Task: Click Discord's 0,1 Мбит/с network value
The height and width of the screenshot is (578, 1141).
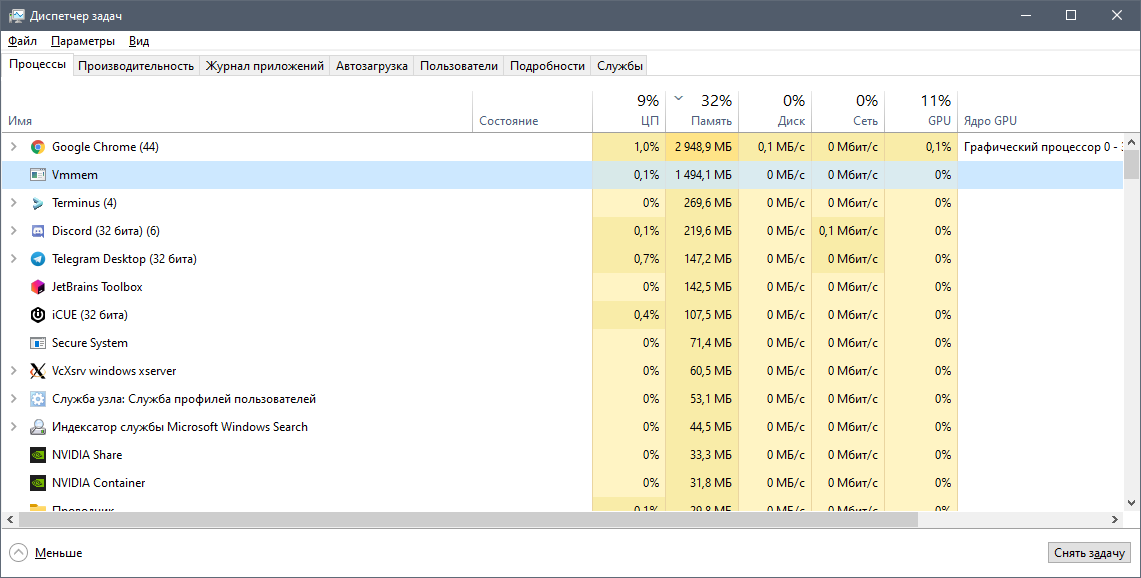Action: 848,231
